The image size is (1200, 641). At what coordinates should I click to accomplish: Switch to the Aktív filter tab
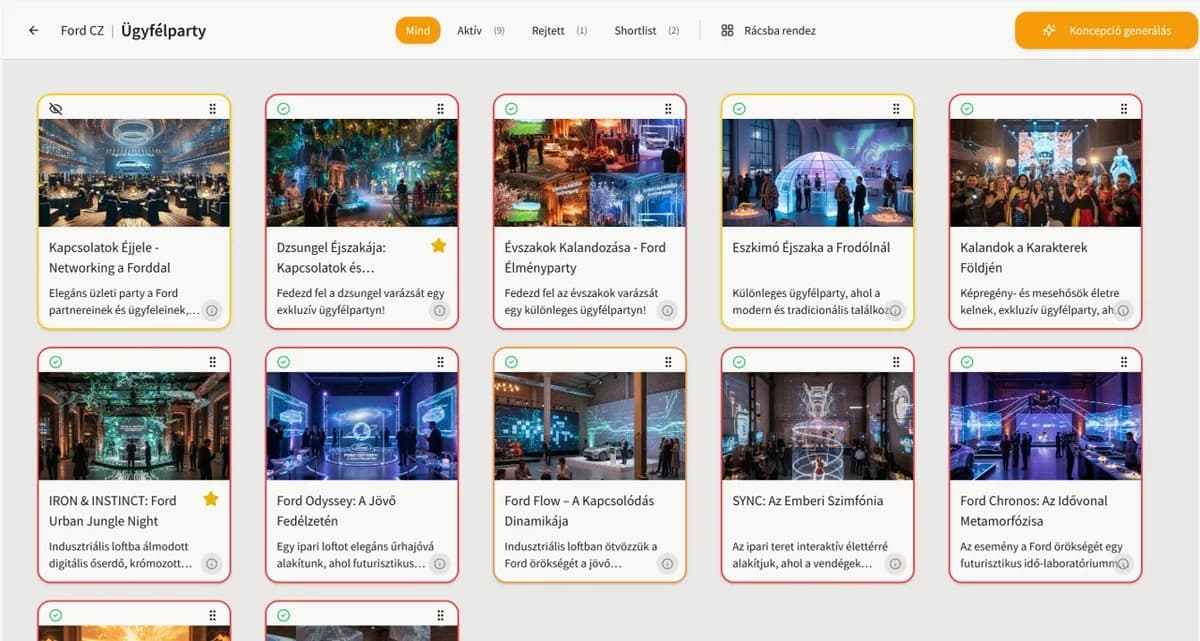click(480, 31)
